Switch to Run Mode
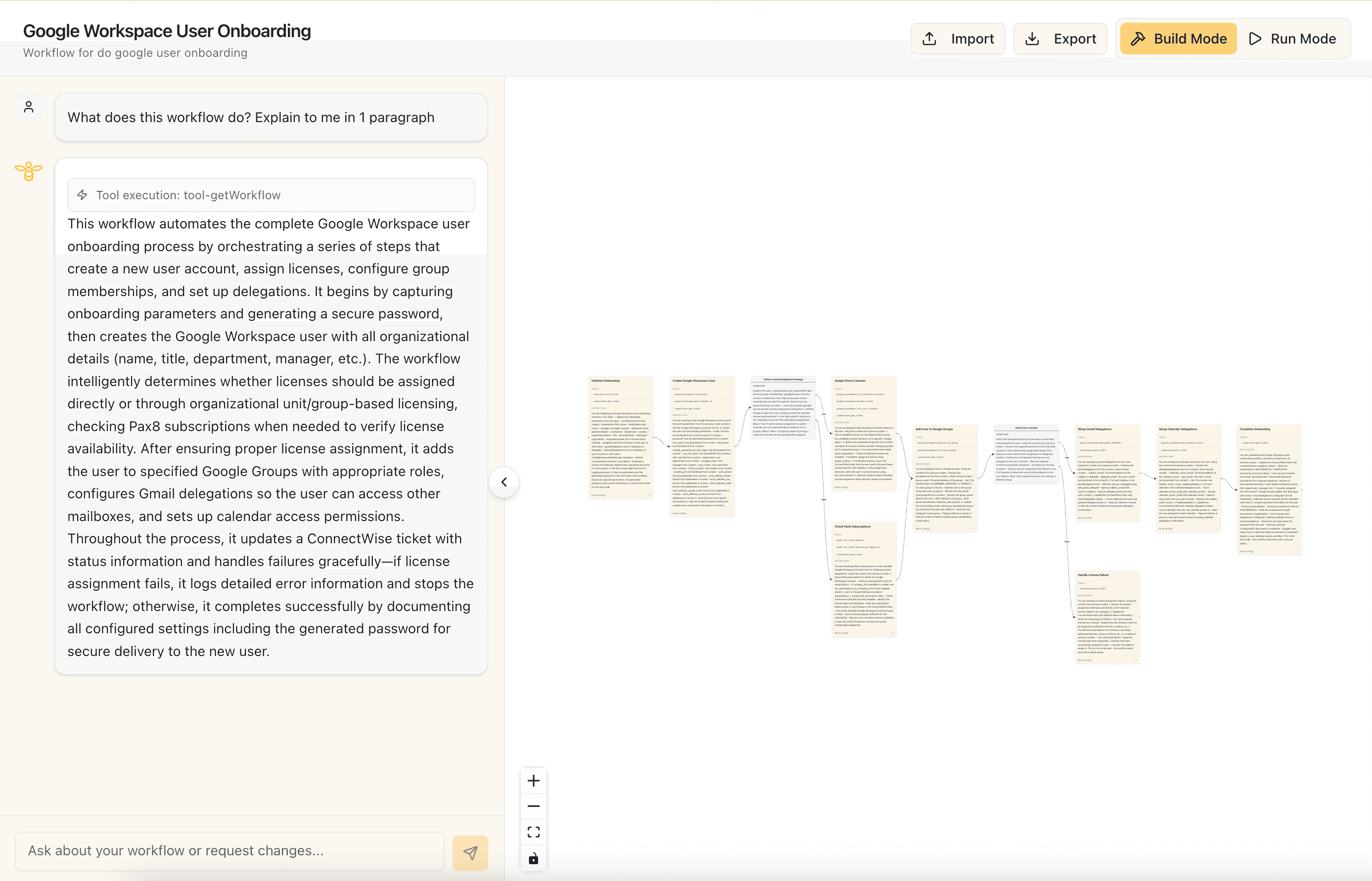 (1292, 39)
